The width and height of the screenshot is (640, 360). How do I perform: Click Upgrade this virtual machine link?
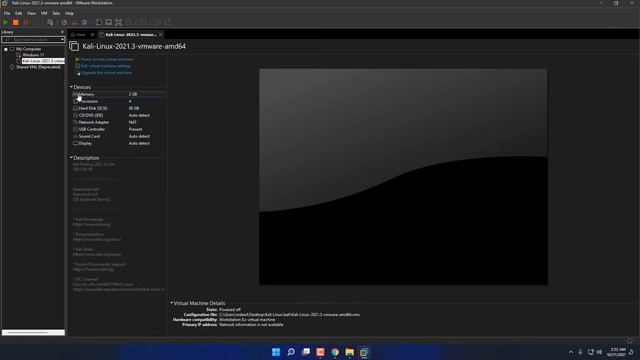[107, 73]
